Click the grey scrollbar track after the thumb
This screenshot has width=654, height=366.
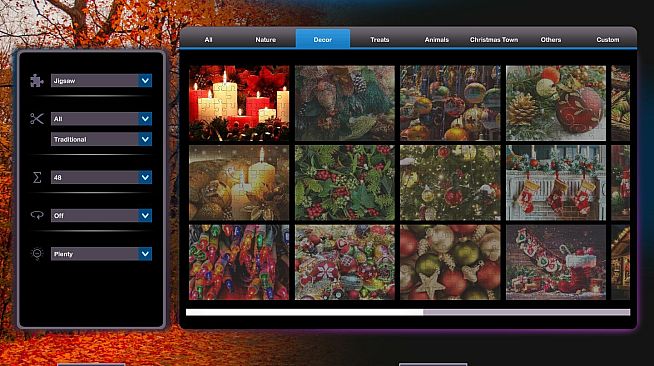tap(527, 312)
